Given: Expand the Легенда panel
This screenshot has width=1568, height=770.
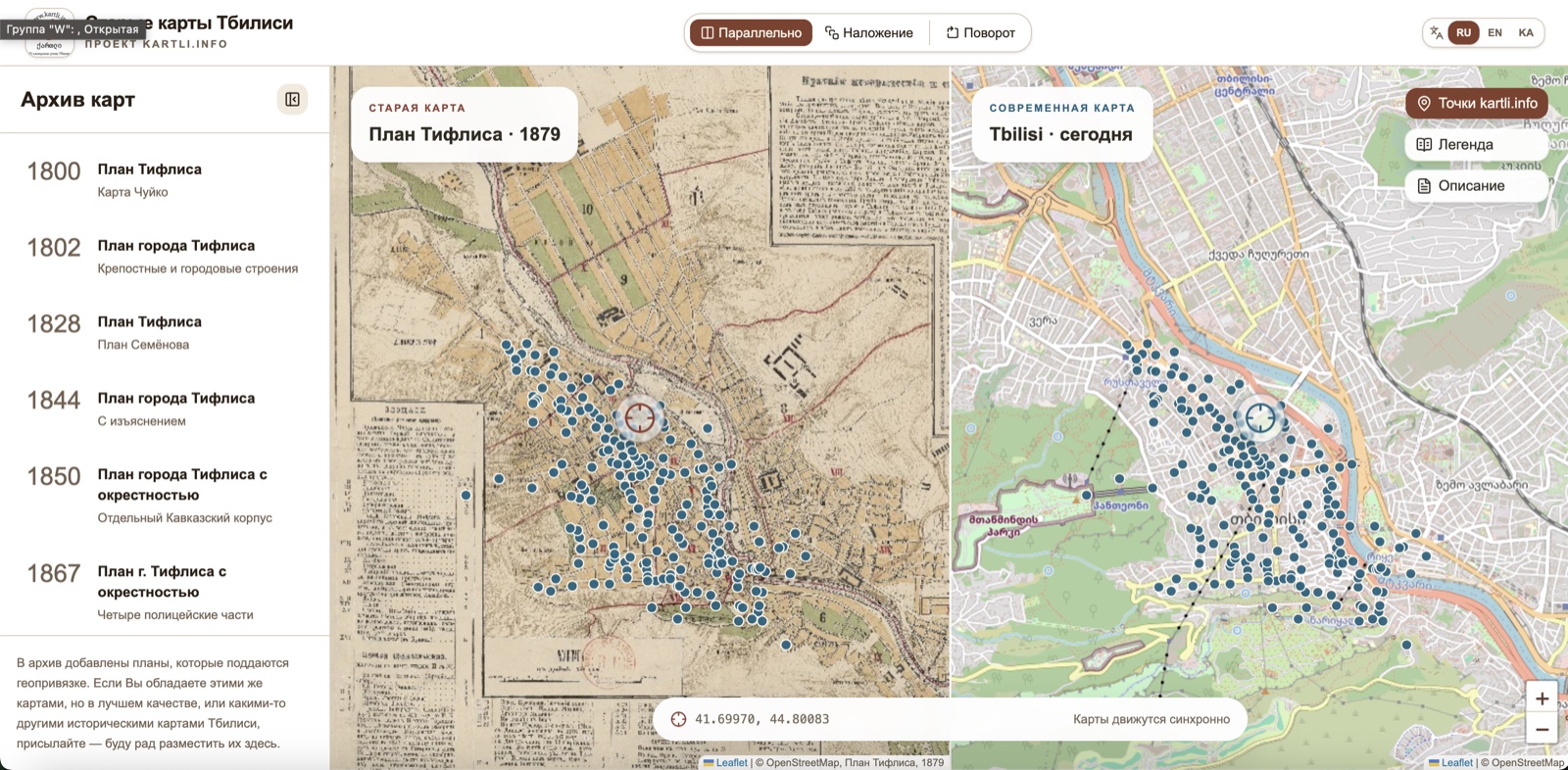Looking at the screenshot, I should [x=1477, y=144].
